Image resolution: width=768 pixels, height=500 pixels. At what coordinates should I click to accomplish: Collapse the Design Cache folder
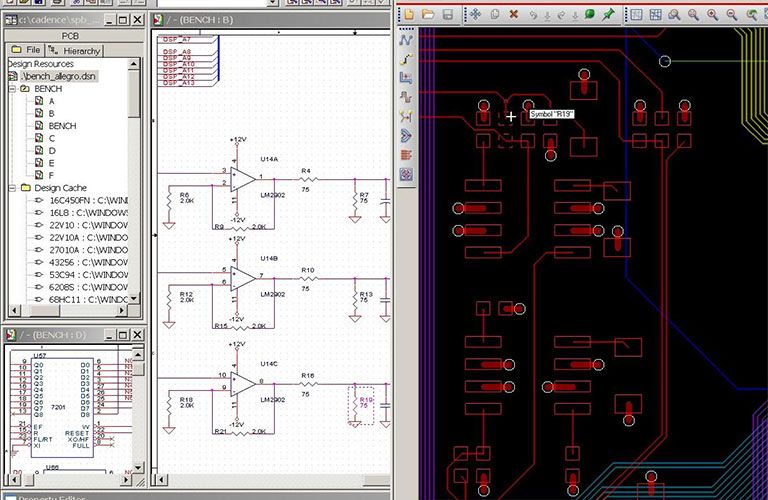[x=12, y=188]
